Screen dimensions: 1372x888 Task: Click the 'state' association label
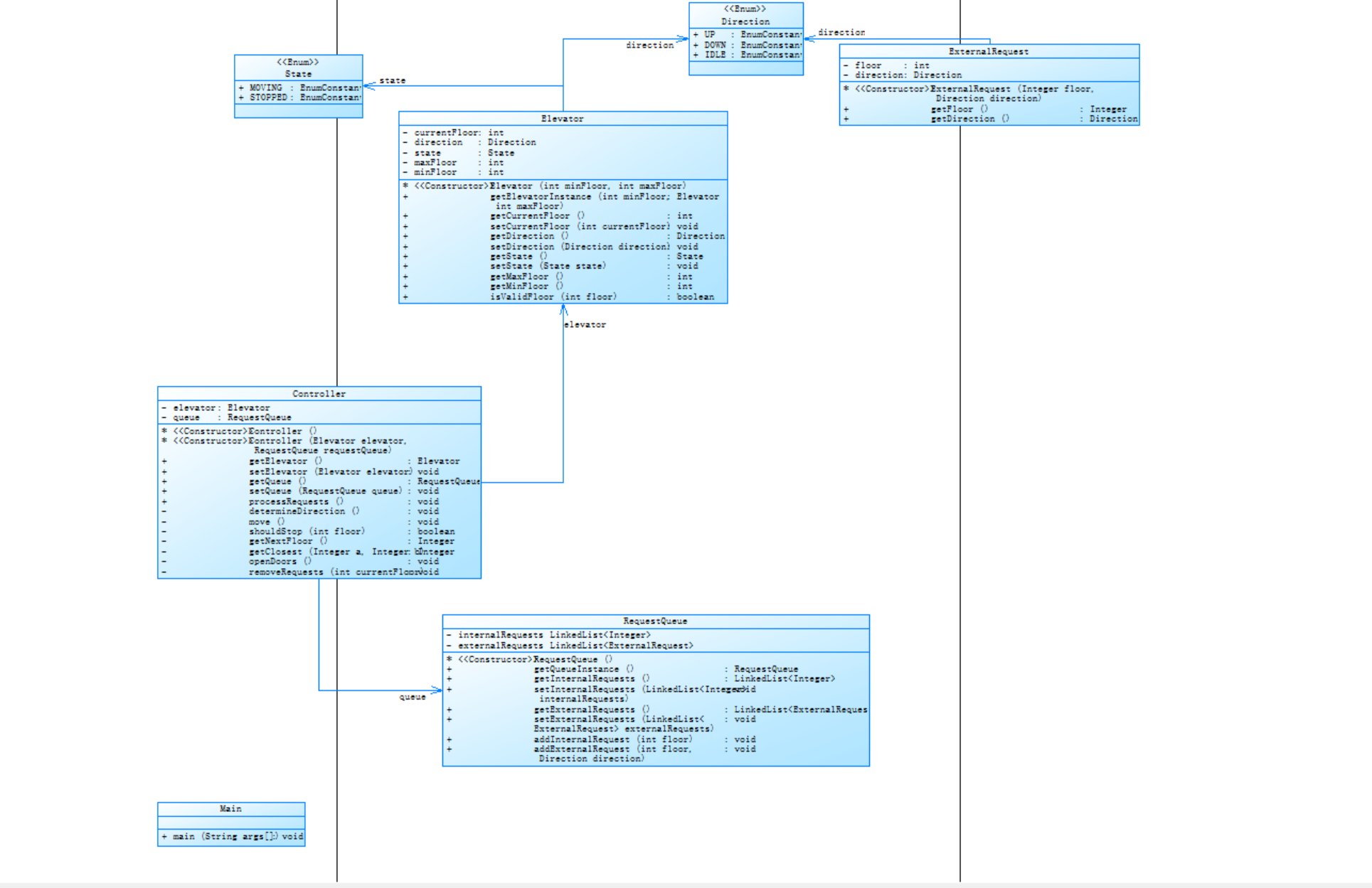392,81
